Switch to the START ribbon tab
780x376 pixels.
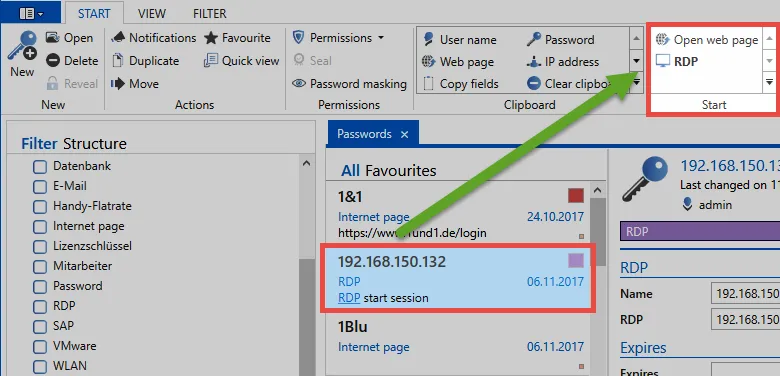[94, 13]
